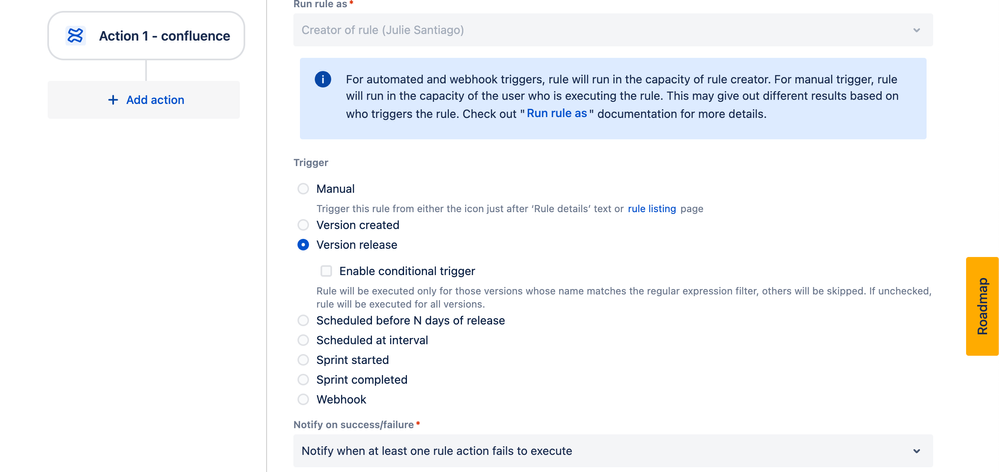
Task: Select the Version created trigger
Action: pyautogui.click(x=303, y=225)
